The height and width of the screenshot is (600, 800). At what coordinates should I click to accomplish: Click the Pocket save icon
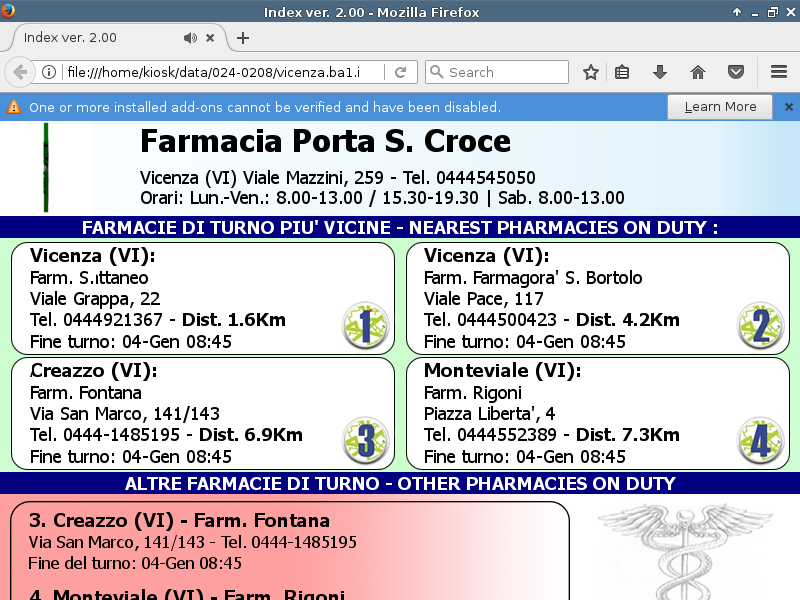(735, 72)
